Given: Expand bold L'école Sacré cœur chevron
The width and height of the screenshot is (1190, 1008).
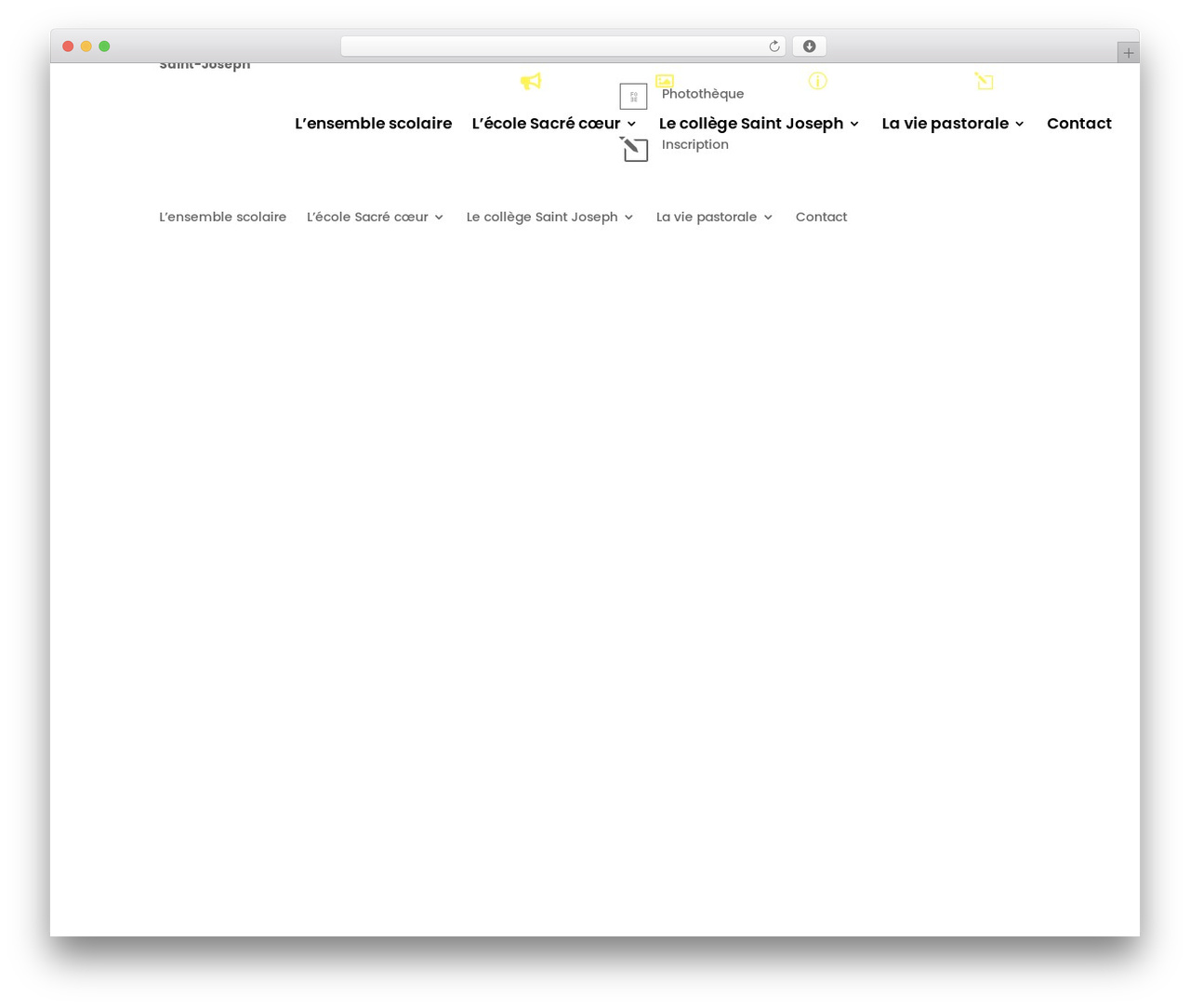Looking at the screenshot, I should 631,124.
